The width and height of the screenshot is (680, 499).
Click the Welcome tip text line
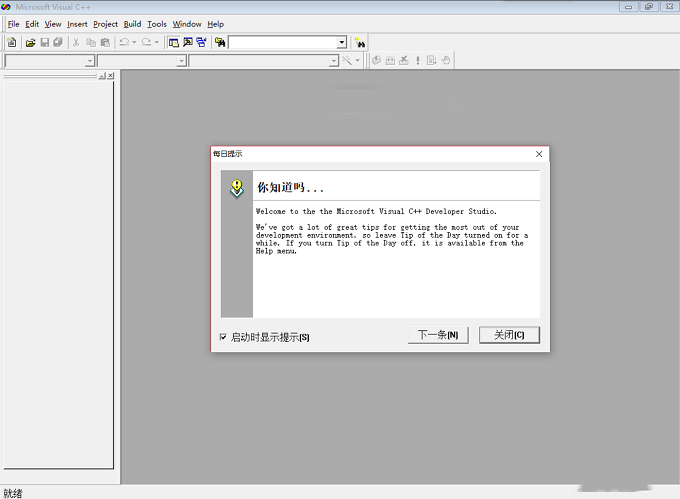(x=376, y=211)
